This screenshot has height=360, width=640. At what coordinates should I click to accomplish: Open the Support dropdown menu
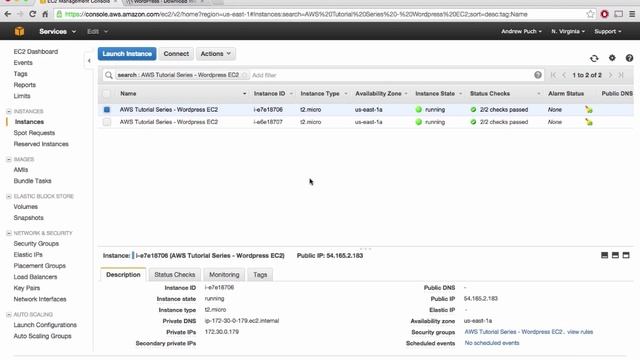(608, 31)
